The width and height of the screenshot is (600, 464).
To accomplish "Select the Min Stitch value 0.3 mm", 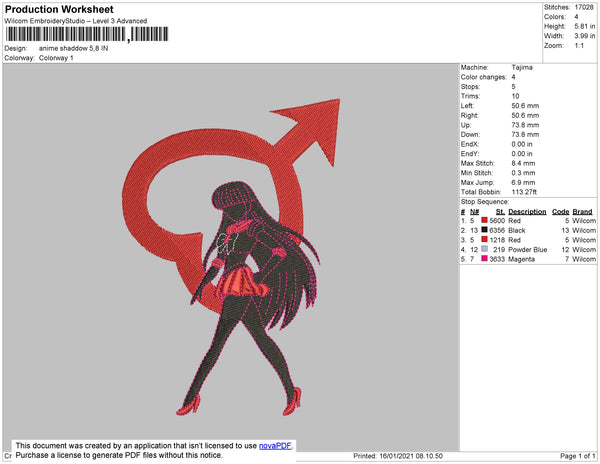I will (523, 173).
